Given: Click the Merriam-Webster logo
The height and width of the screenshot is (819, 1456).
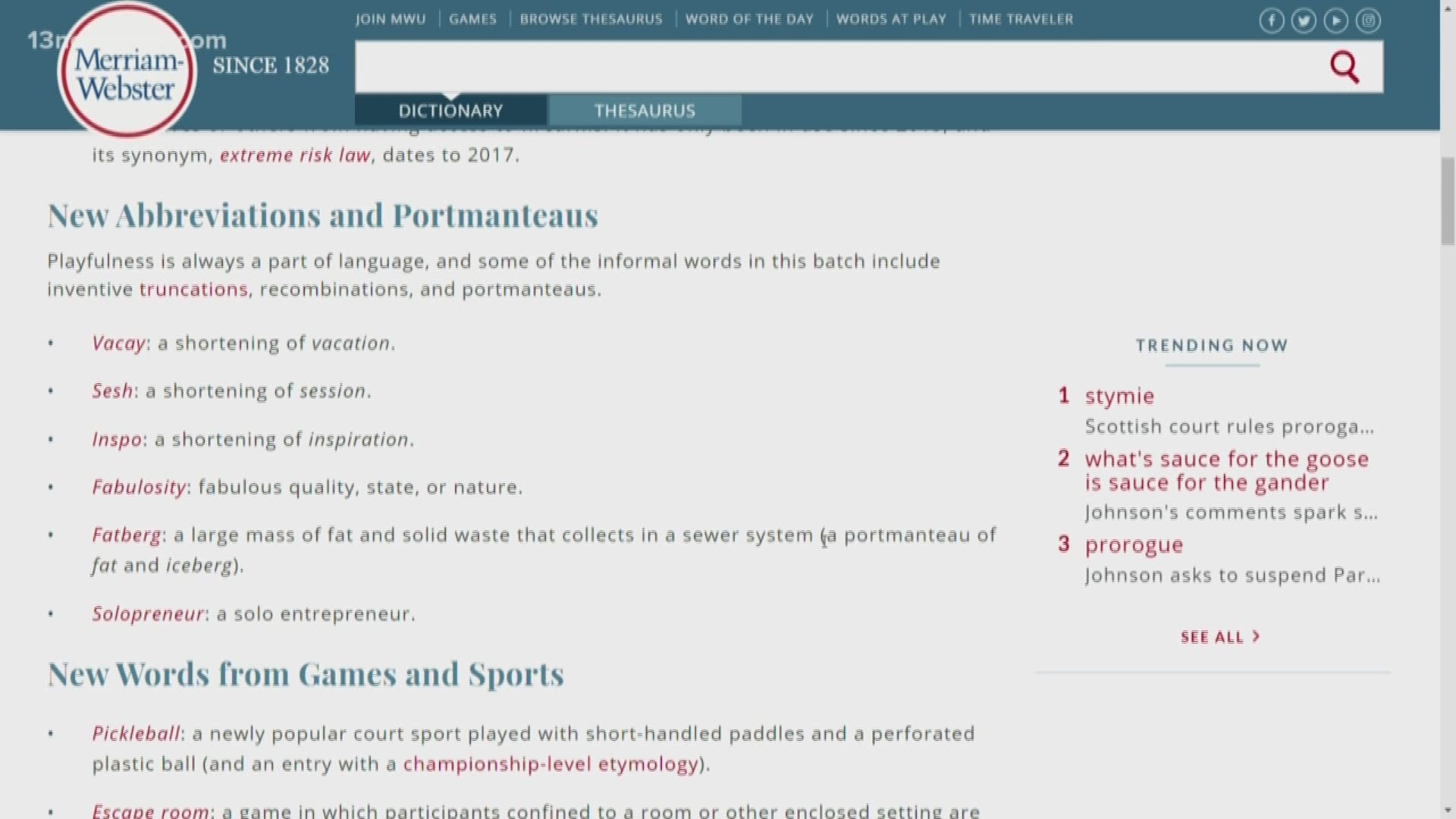Looking at the screenshot, I should click(x=127, y=74).
